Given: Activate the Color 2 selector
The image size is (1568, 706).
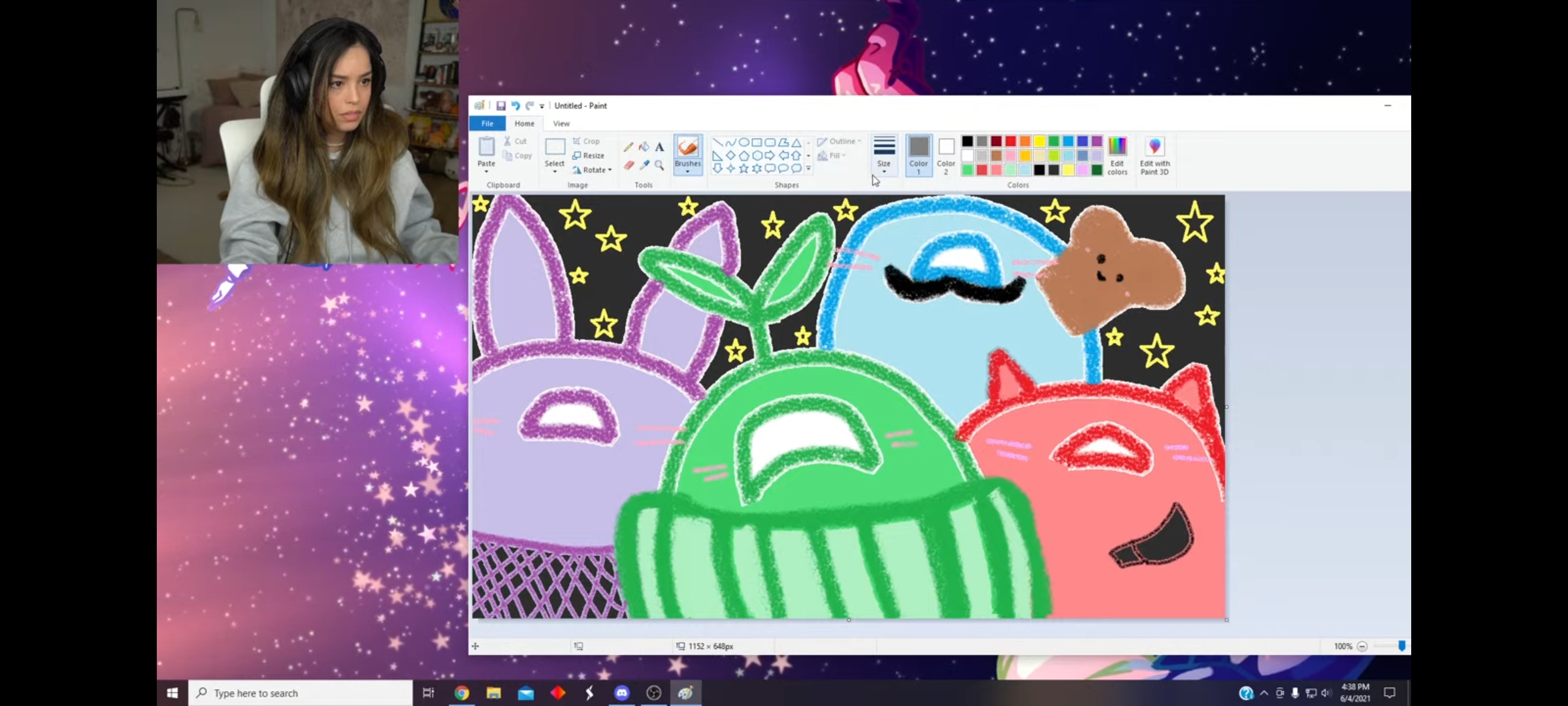Looking at the screenshot, I should point(946,155).
